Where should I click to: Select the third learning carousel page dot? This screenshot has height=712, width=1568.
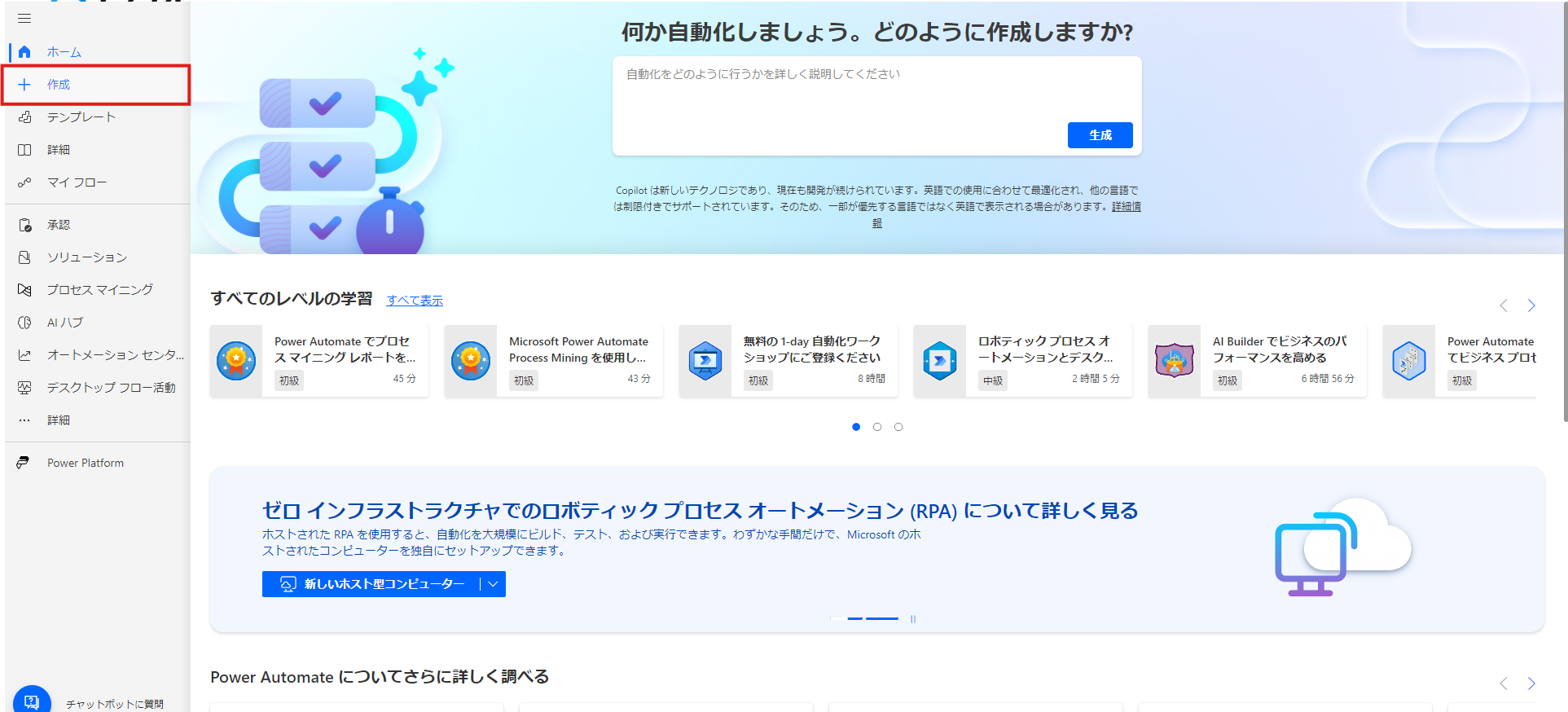[x=898, y=427]
